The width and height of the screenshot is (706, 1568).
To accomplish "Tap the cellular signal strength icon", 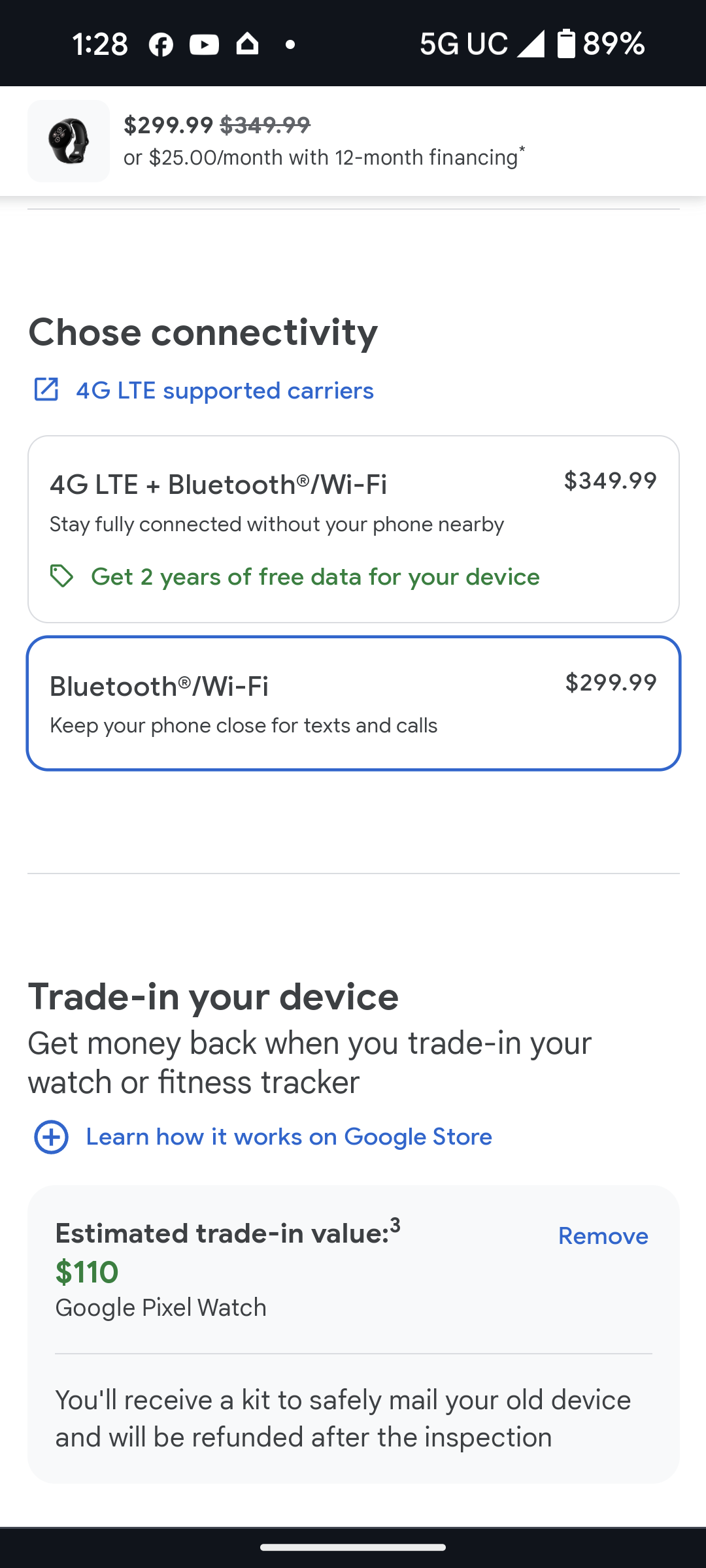I will click(531, 44).
